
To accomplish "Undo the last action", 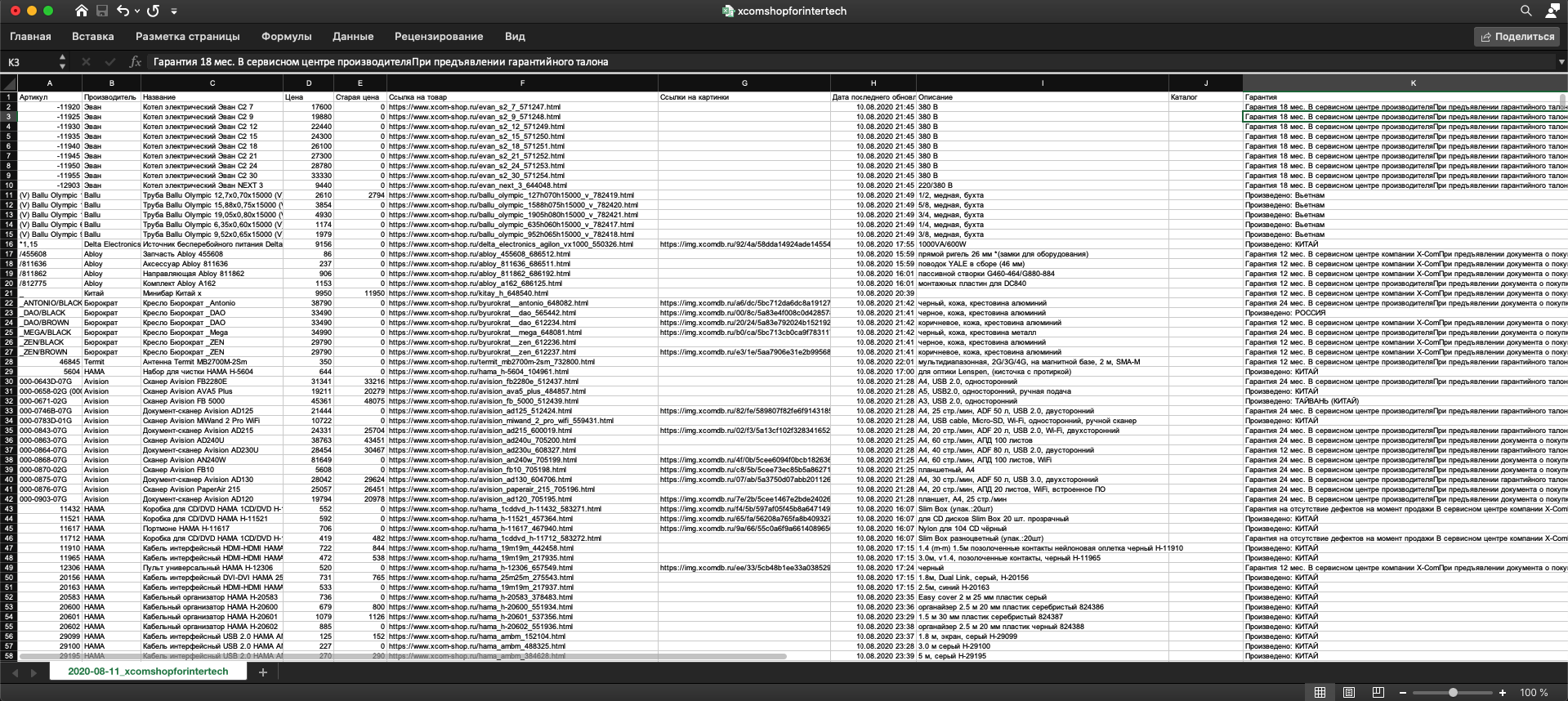I will coord(123,11).
